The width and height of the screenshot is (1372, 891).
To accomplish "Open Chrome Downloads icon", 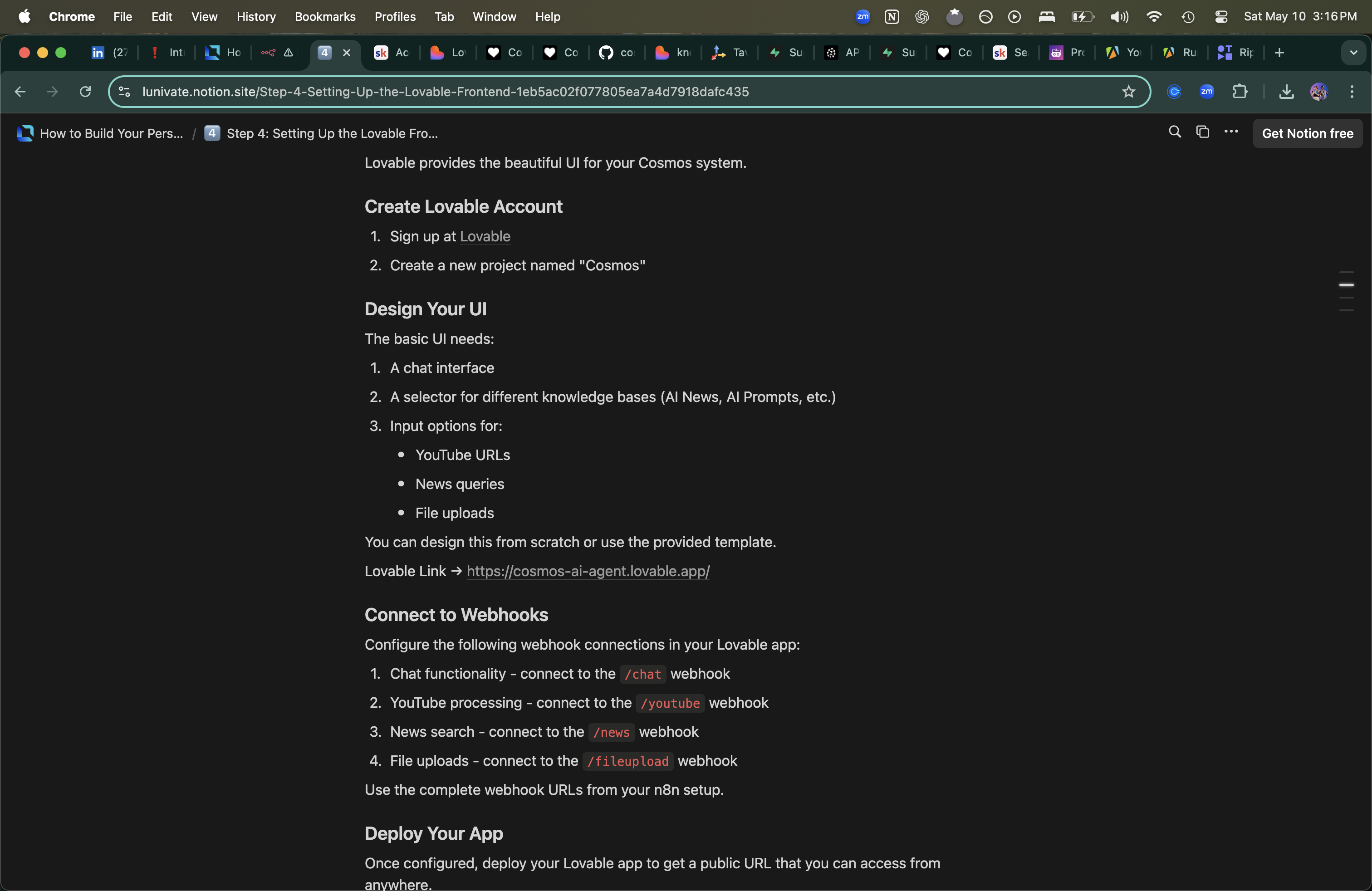I will (1285, 92).
